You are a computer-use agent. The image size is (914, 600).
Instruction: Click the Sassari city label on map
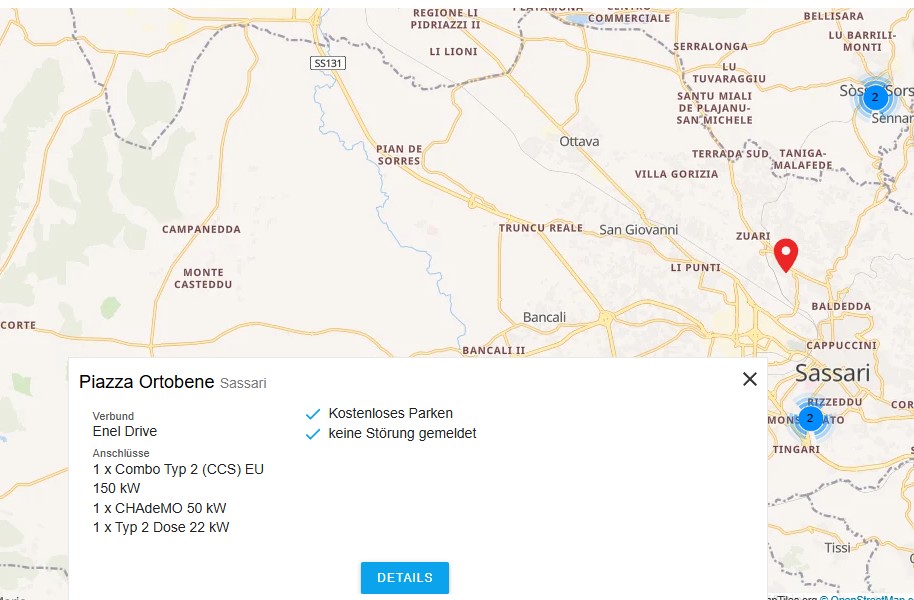pos(832,373)
